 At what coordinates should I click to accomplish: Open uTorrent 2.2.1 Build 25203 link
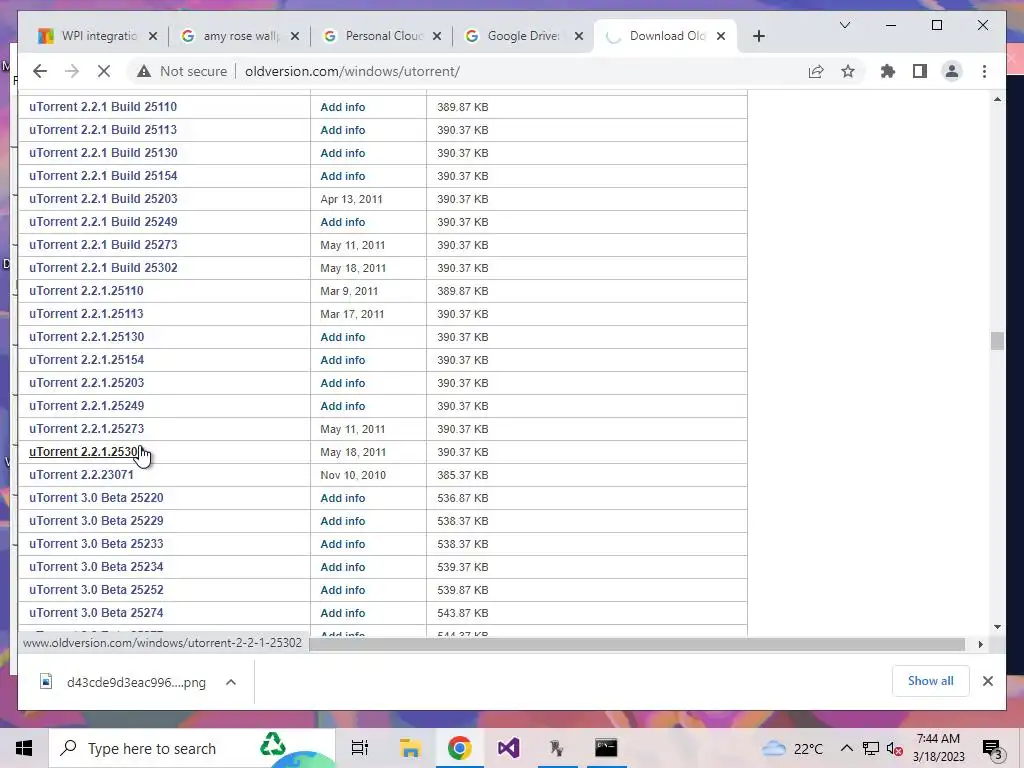pos(103,199)
